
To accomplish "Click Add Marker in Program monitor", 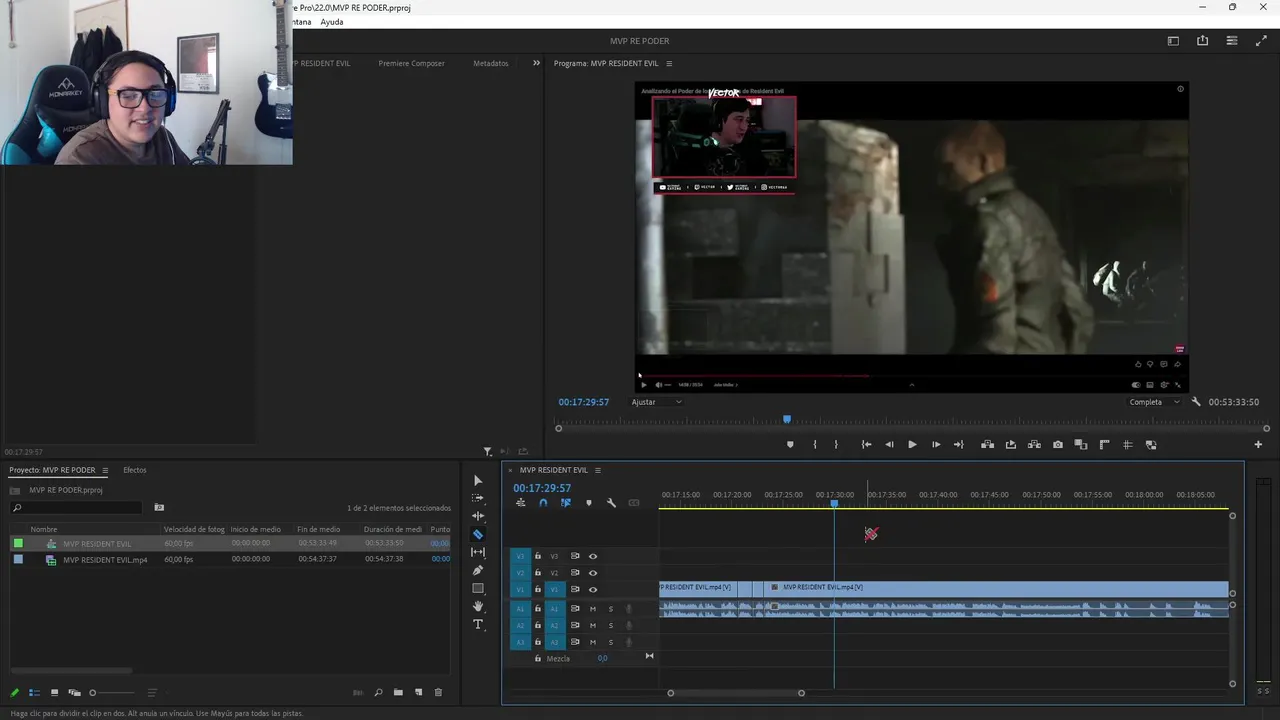I will (x=790, y=445).
